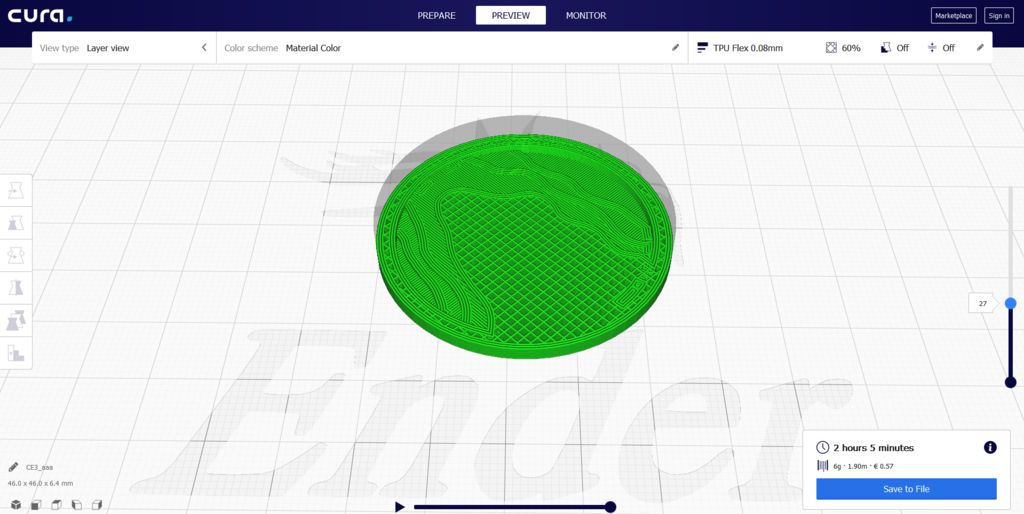
Task: Select the Mirror tool in the left toolbar
Action: pyautogui.click(x=16, y=287)
